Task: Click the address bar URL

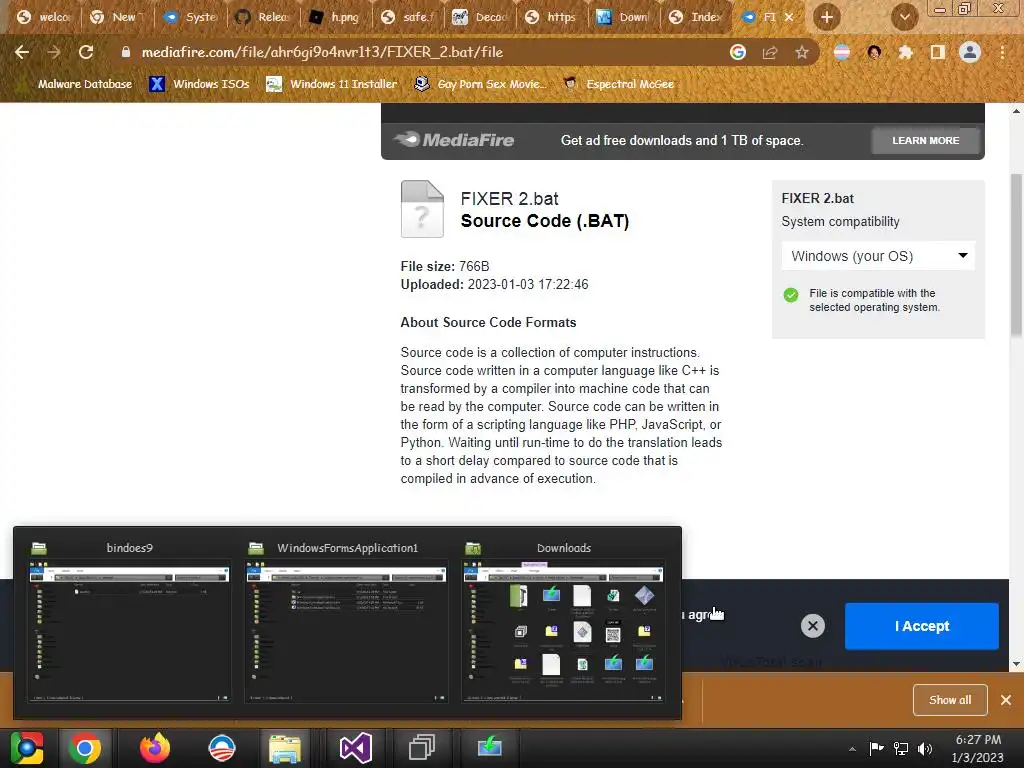Action: pos(322,52)
